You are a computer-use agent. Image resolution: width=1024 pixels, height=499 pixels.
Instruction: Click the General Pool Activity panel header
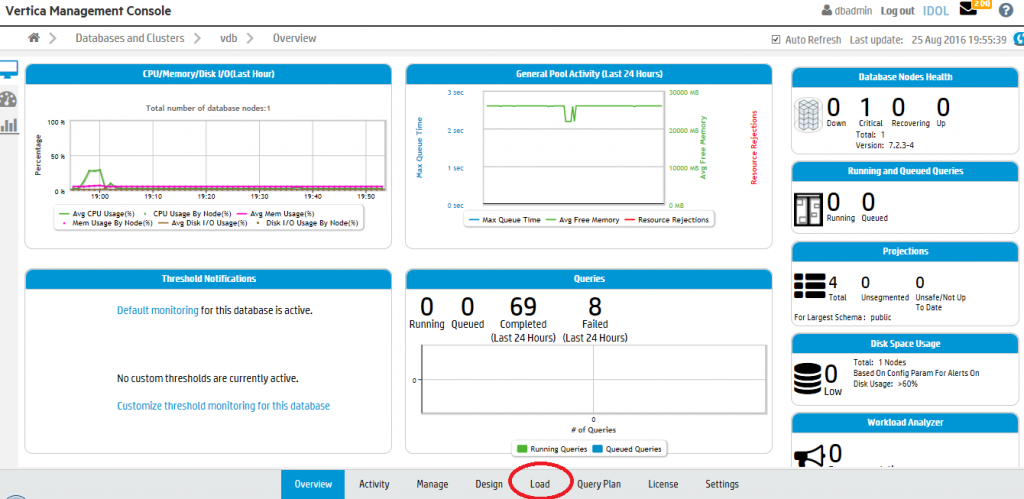point(589,74)
